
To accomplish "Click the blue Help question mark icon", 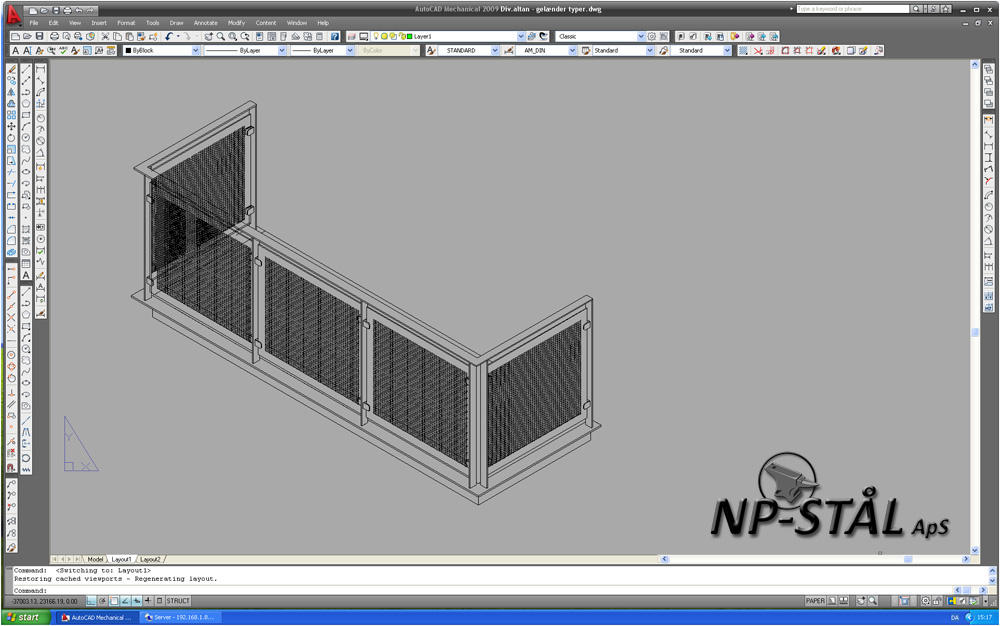I will tap(335, 36).
